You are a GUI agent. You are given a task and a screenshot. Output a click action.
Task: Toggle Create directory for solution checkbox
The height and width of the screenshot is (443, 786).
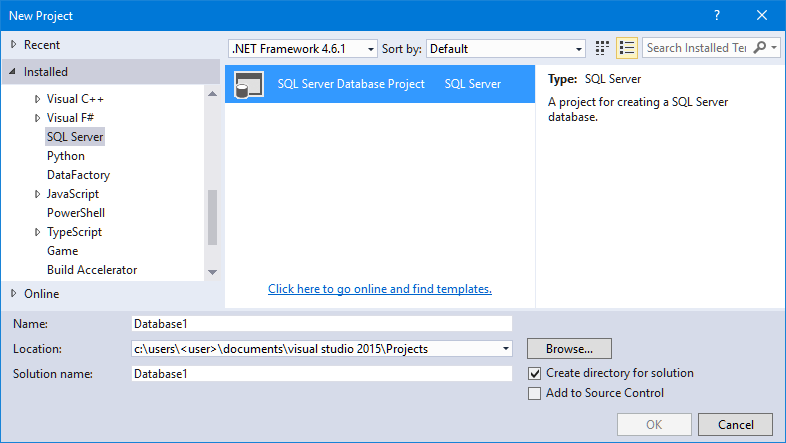(x=534, y=373)
